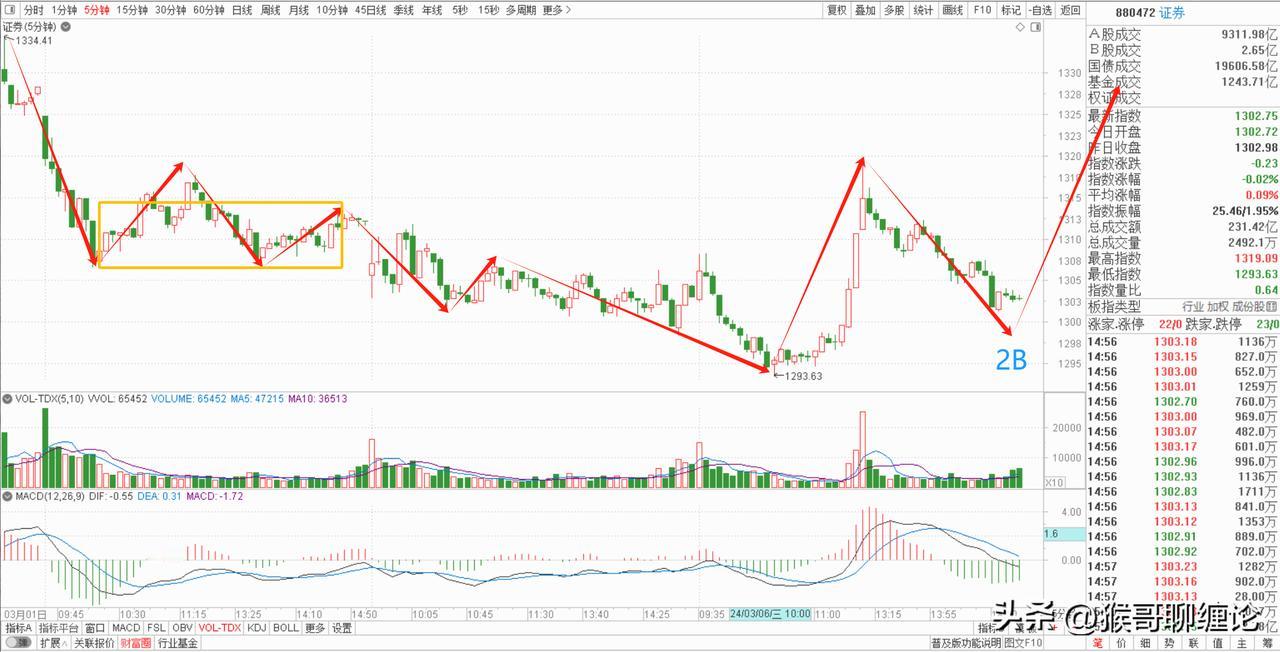The width and height of the screenshot is (1280, 652).
Task: Click the 总成交额 value 231.42亿
Action: 1252,227
